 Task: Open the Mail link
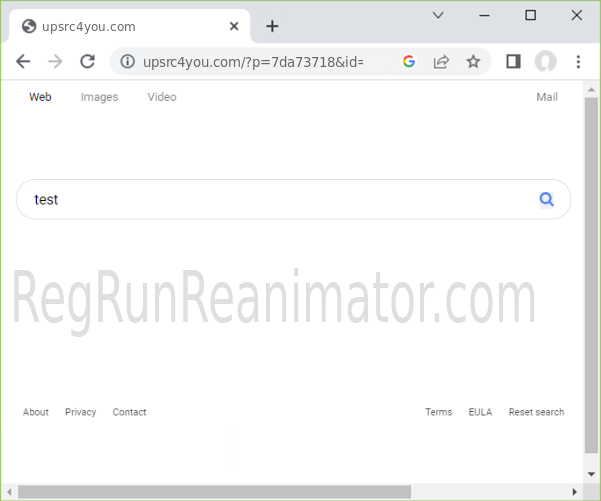pyautogui.click(x=547, y=97)
